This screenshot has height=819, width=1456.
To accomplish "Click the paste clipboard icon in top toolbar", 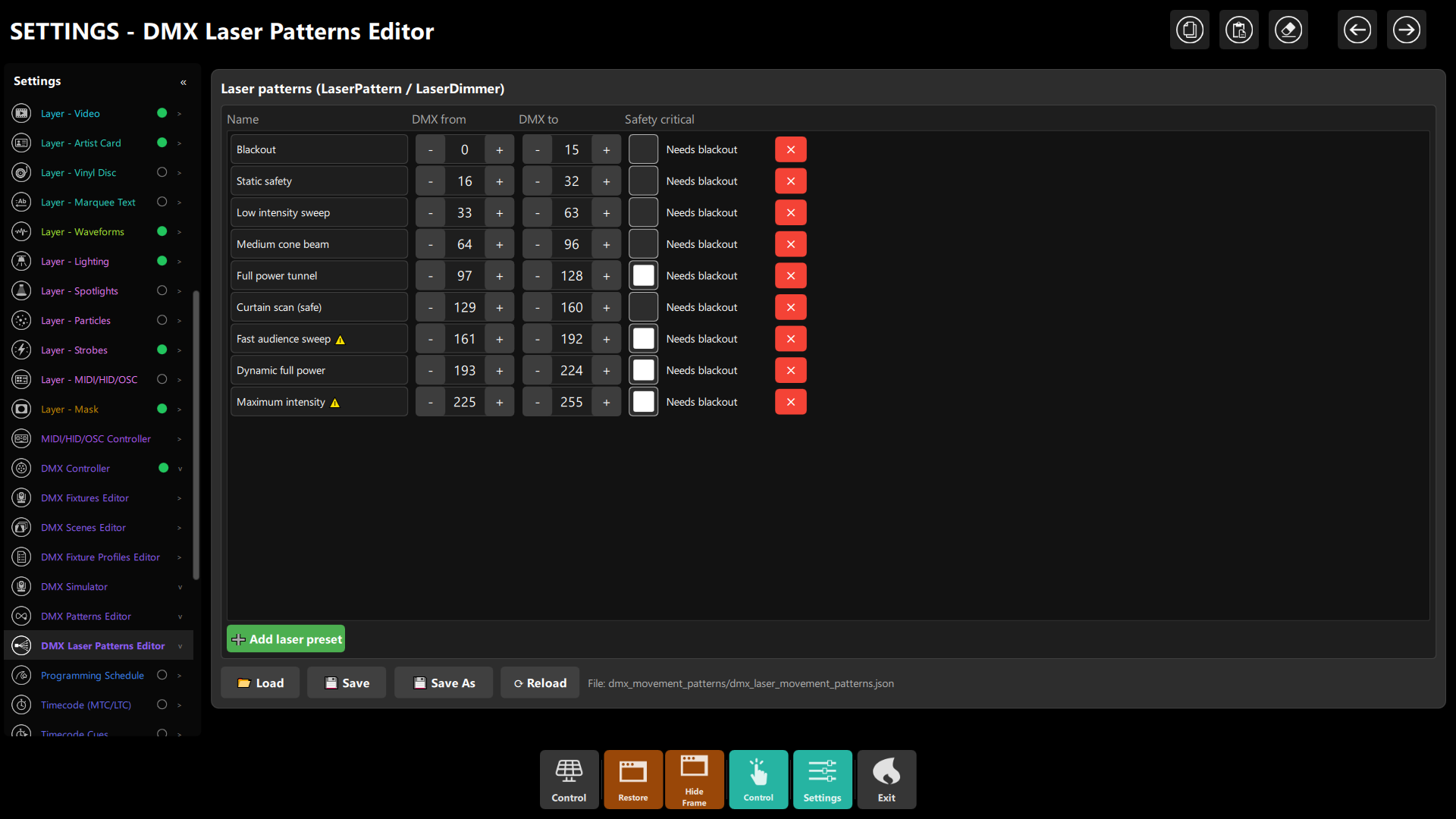I will pos(1239,30).
